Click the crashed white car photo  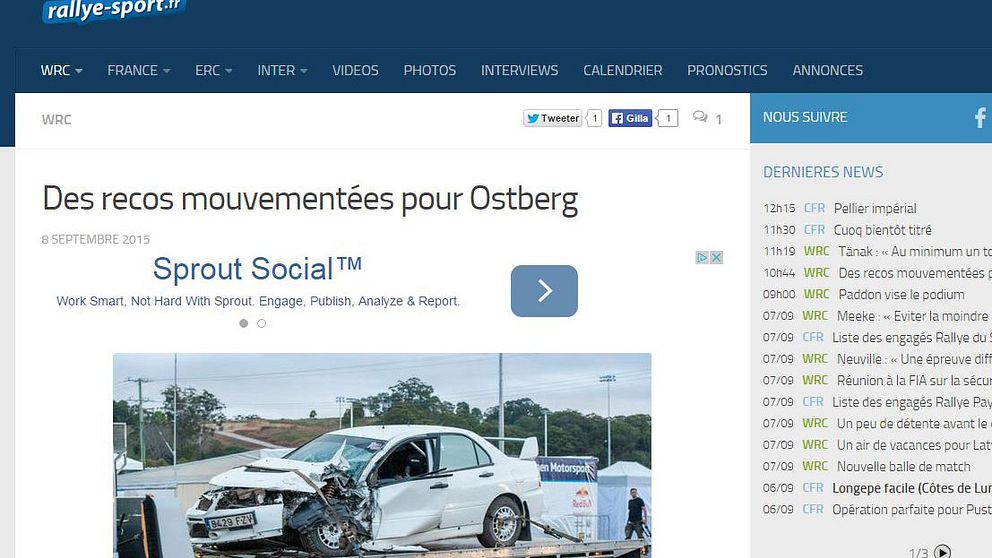pyautogui.click(x=382, y=456)
